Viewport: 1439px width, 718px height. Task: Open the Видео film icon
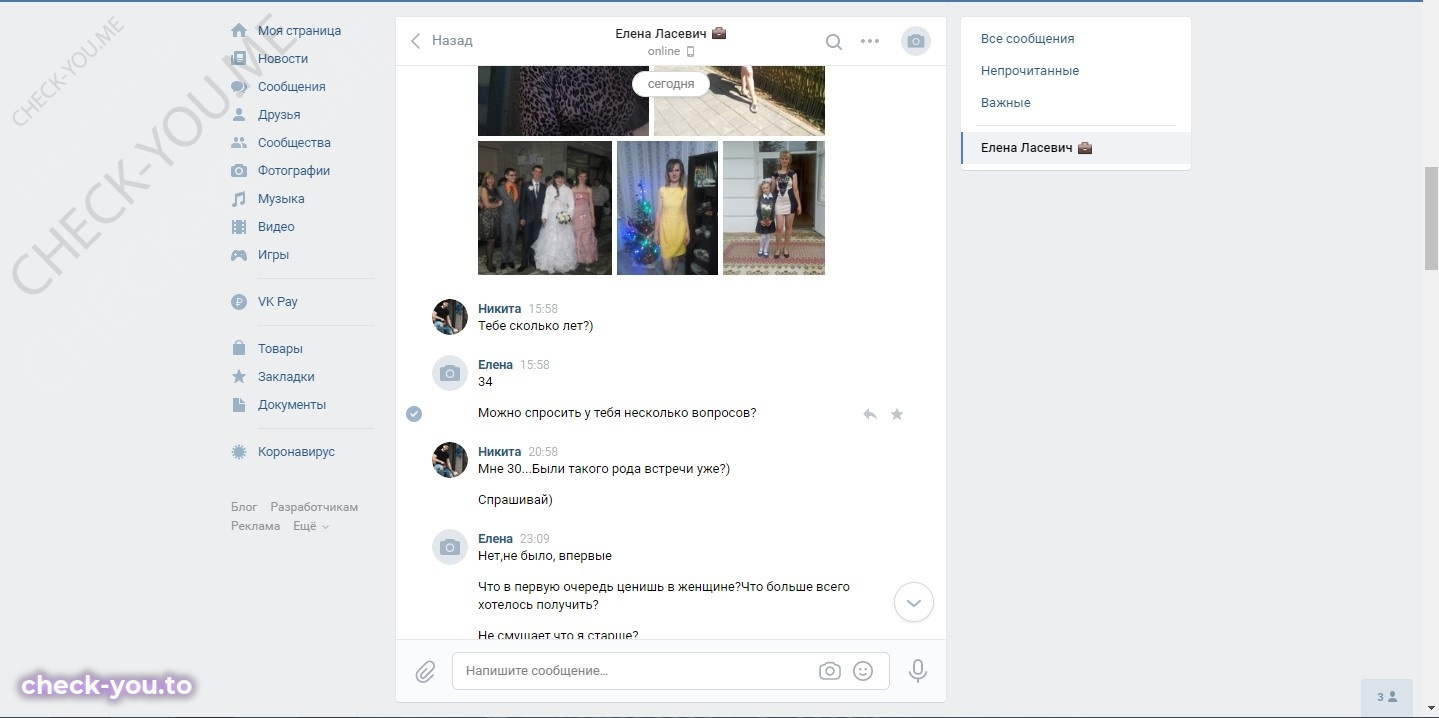pyautogui.click(x=239, y=227)
